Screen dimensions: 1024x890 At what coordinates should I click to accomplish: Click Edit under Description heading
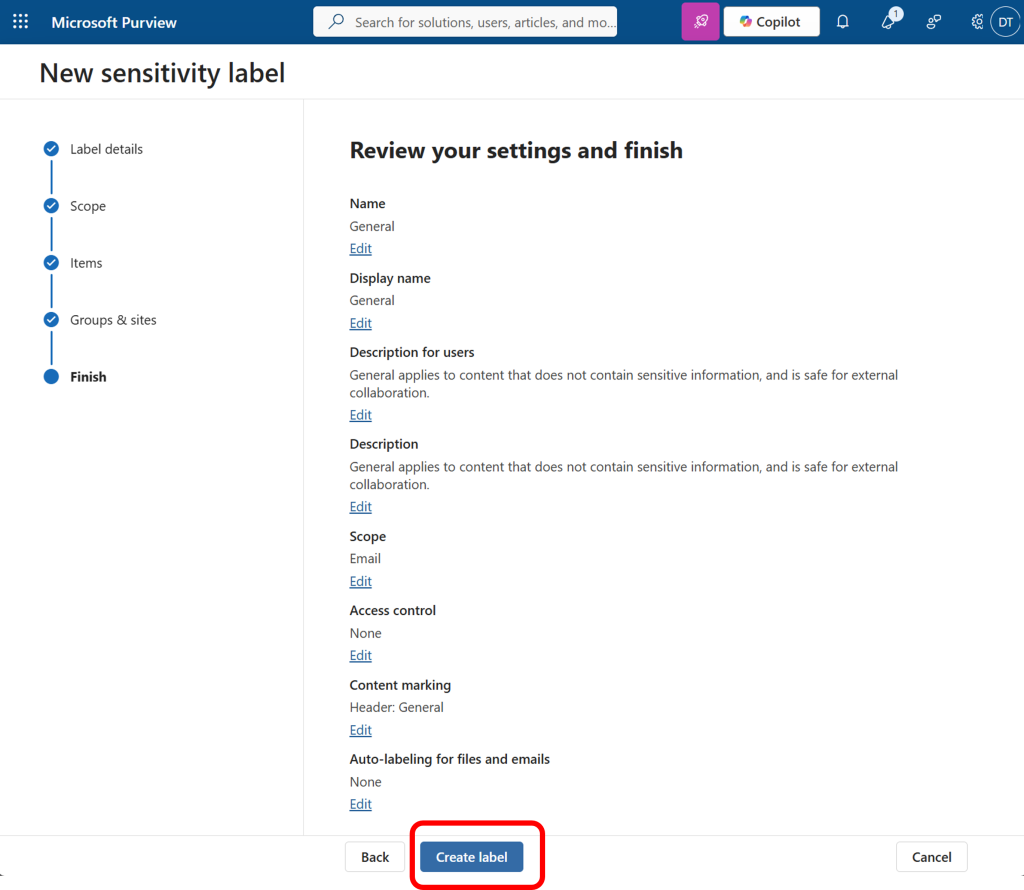(x=360, y=507)
